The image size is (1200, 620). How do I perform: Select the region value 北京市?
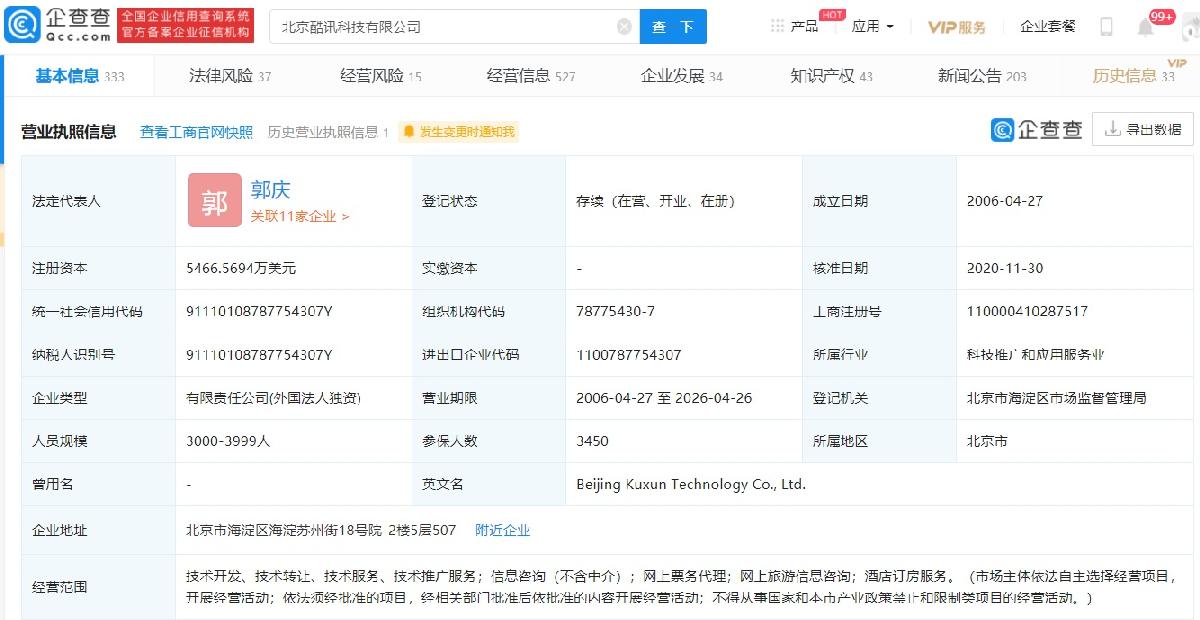pos(987,441)
